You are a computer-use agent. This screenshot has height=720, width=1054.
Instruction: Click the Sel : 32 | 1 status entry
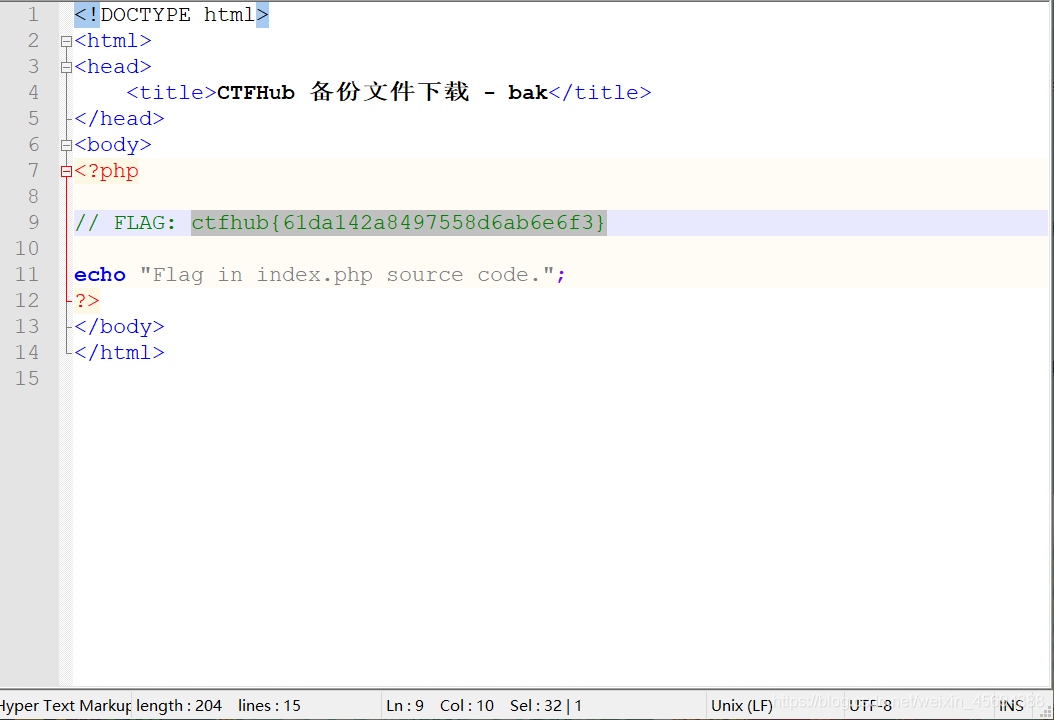546,706
